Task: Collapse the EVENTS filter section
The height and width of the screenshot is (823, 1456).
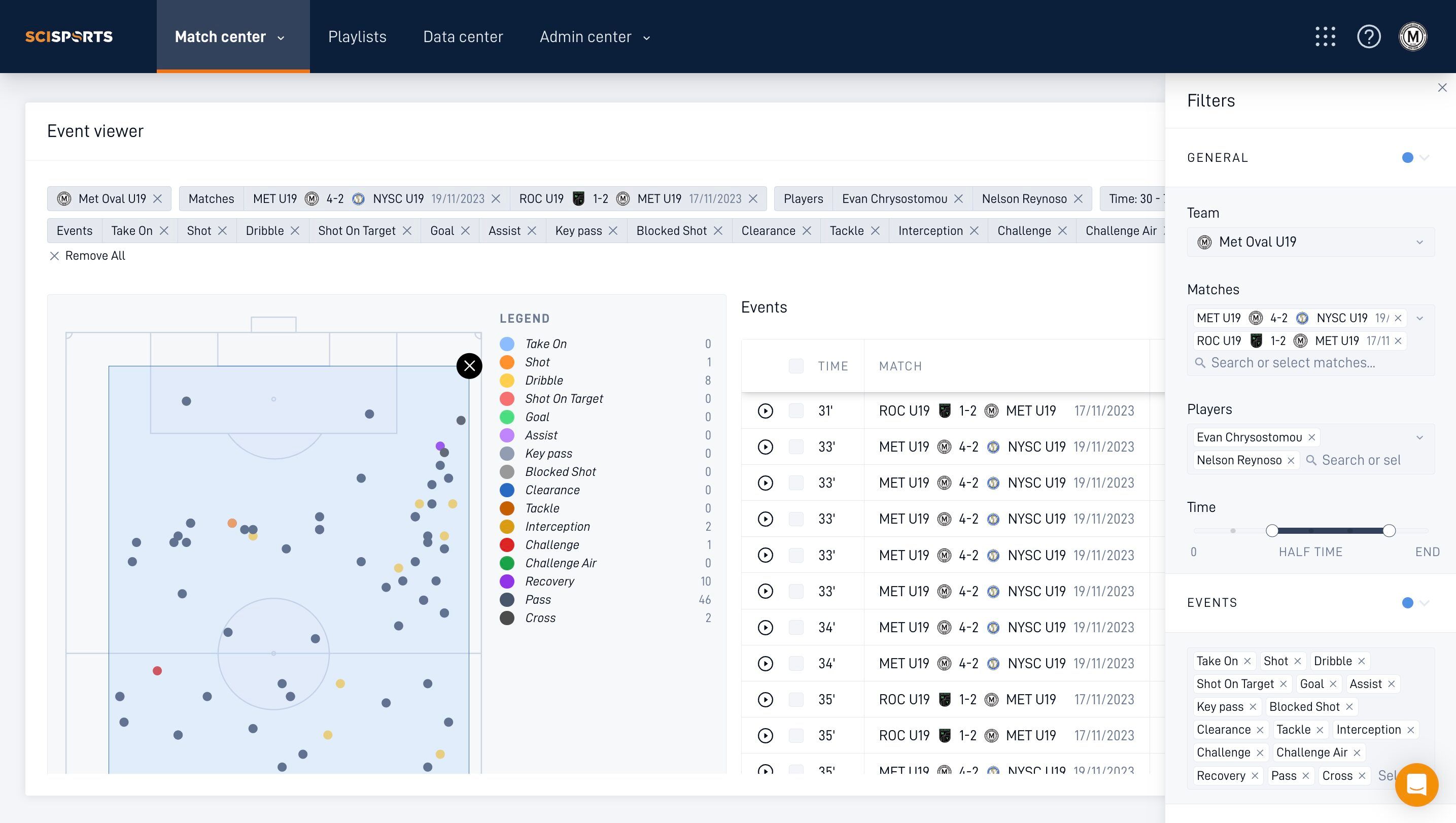Action: click(1424, 603)
